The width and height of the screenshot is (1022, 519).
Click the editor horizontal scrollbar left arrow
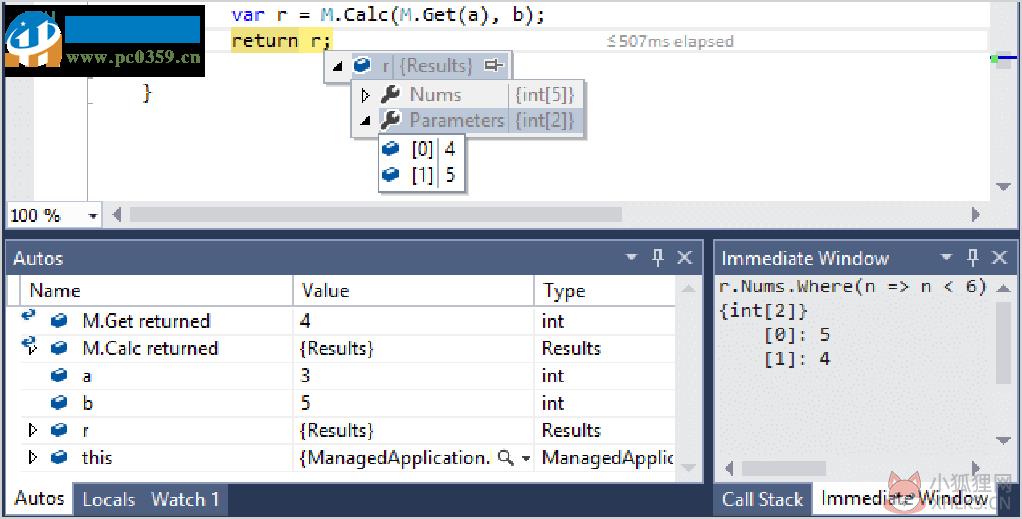coord(117,215)
